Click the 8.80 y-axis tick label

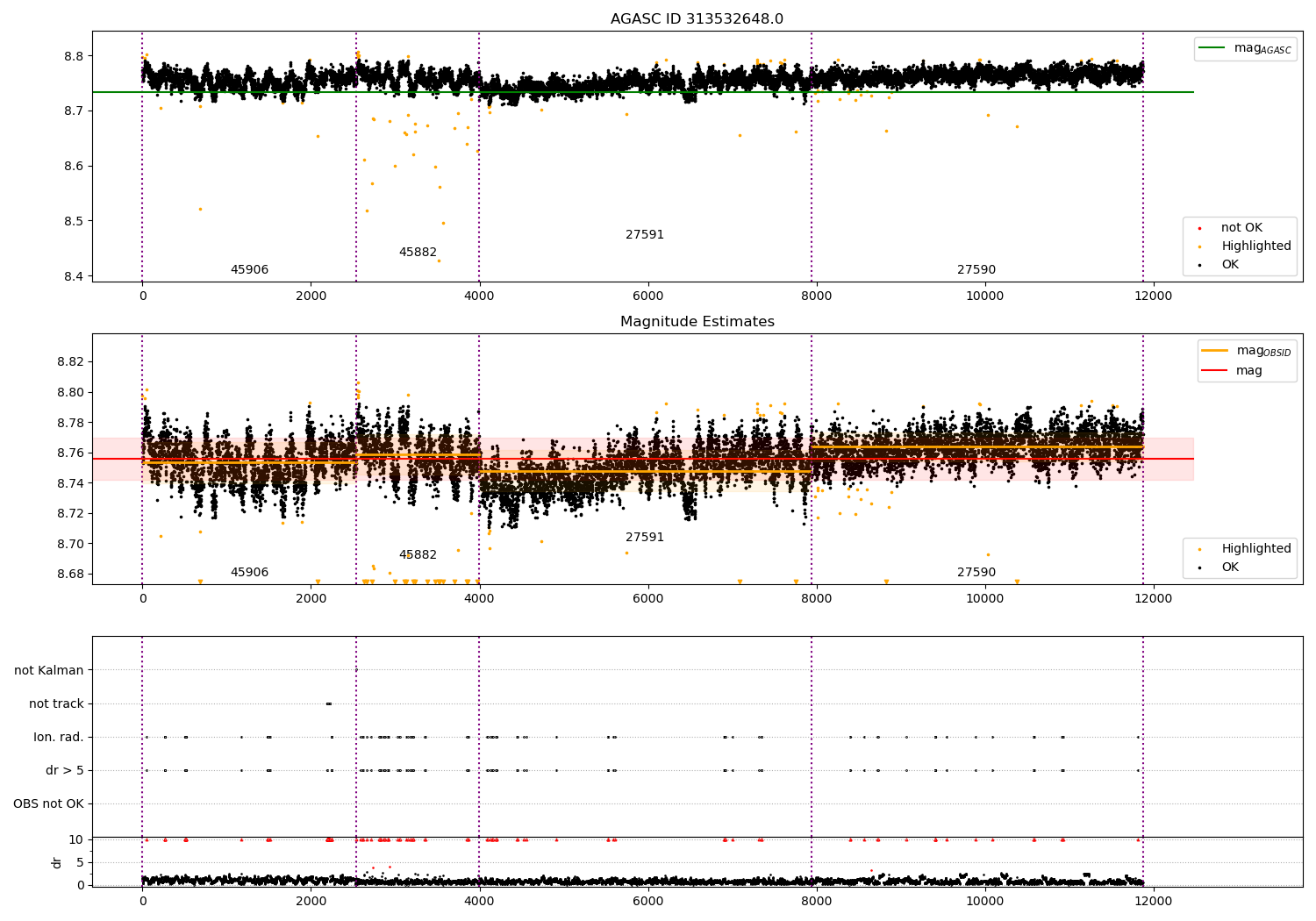pyautogui.click(x=70, y=393)
